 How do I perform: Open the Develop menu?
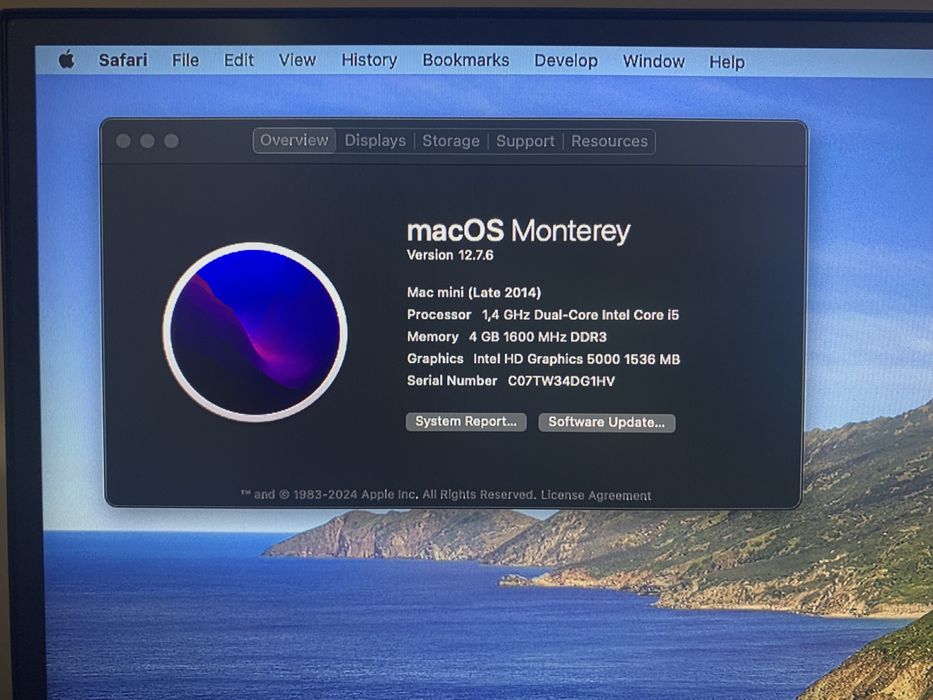click(566, 61)
